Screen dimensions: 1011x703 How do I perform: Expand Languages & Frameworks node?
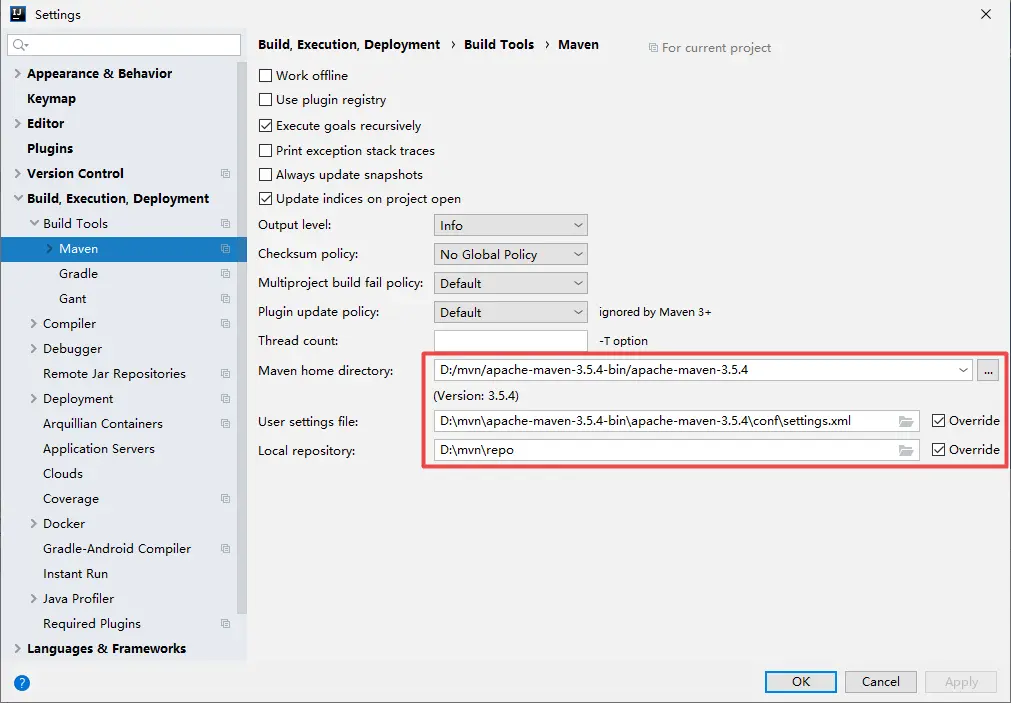[17, 649]
